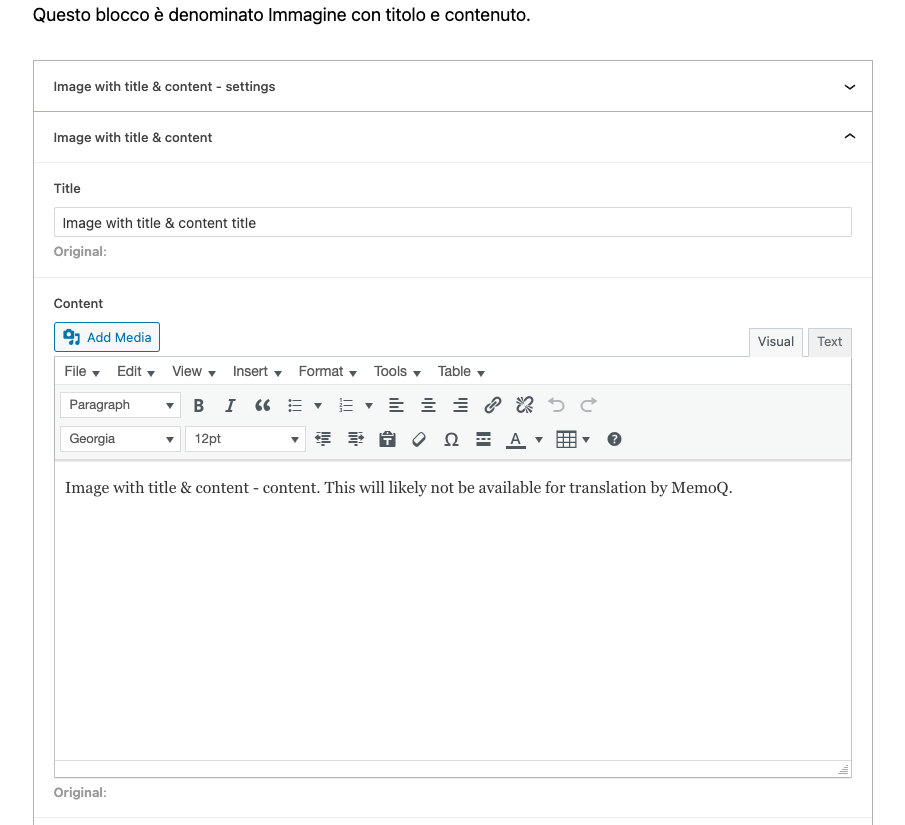The height and width of the screenshot is (825, 905).
Task: Switch to Visual editor tab
Action: [776, 342]
